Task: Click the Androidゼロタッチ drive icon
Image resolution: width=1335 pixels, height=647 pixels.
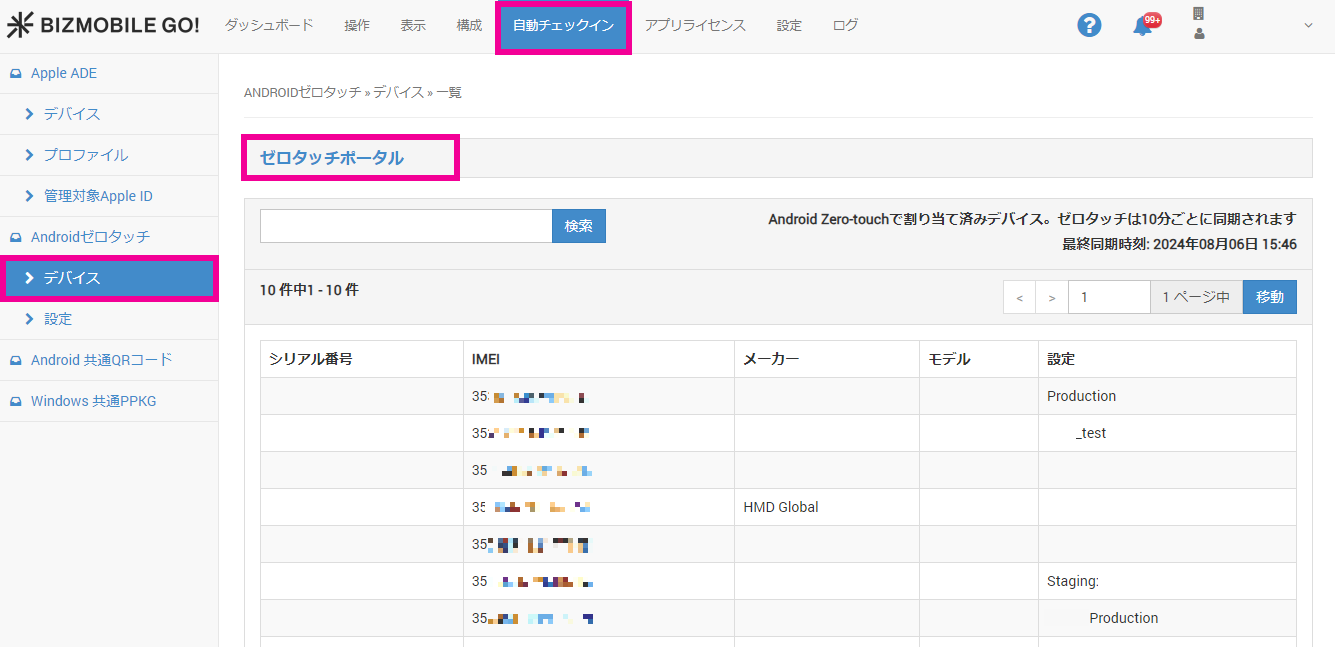Action: click(x=15, y=238)
